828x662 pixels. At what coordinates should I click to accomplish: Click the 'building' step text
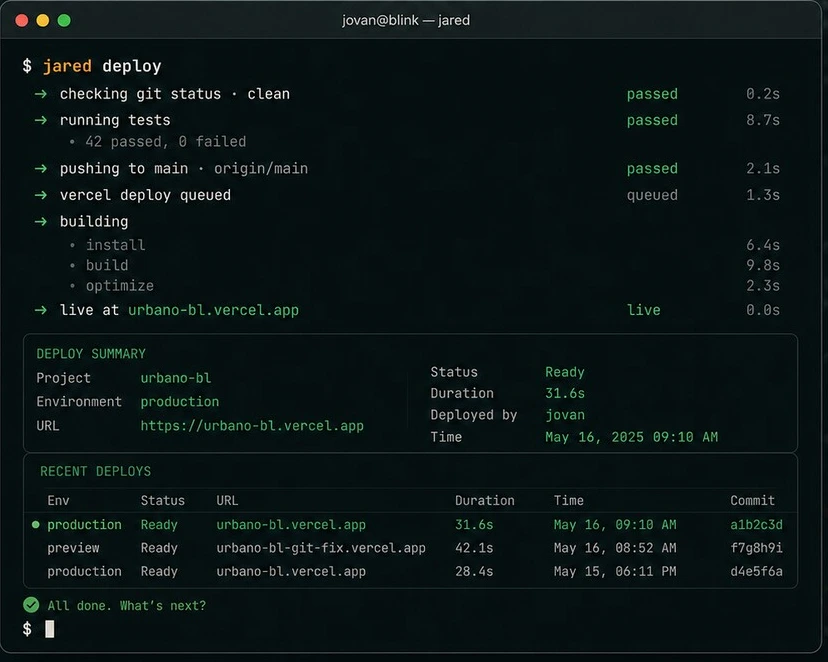click(94, 221)
